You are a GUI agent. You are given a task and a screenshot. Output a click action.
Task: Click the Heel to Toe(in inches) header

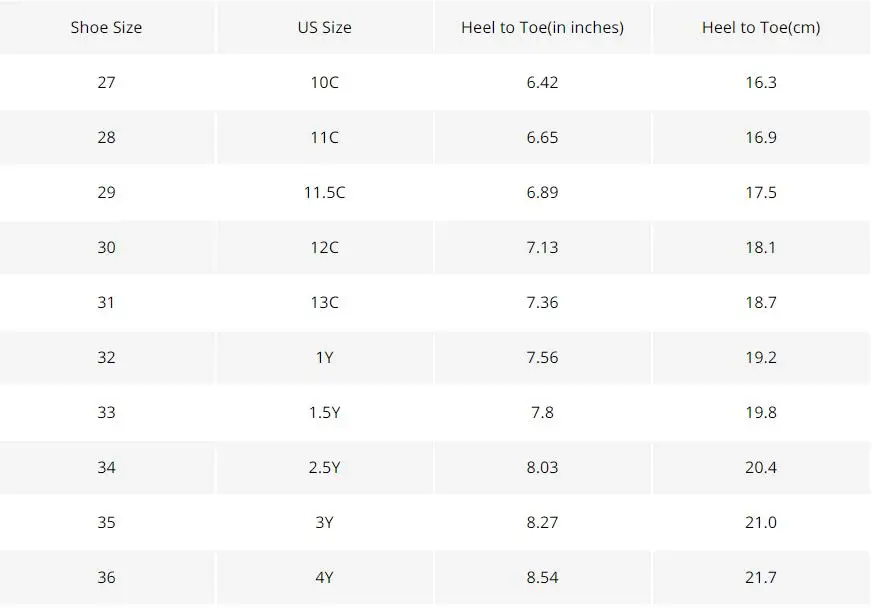pyautogui.click(x=542, y=27)
